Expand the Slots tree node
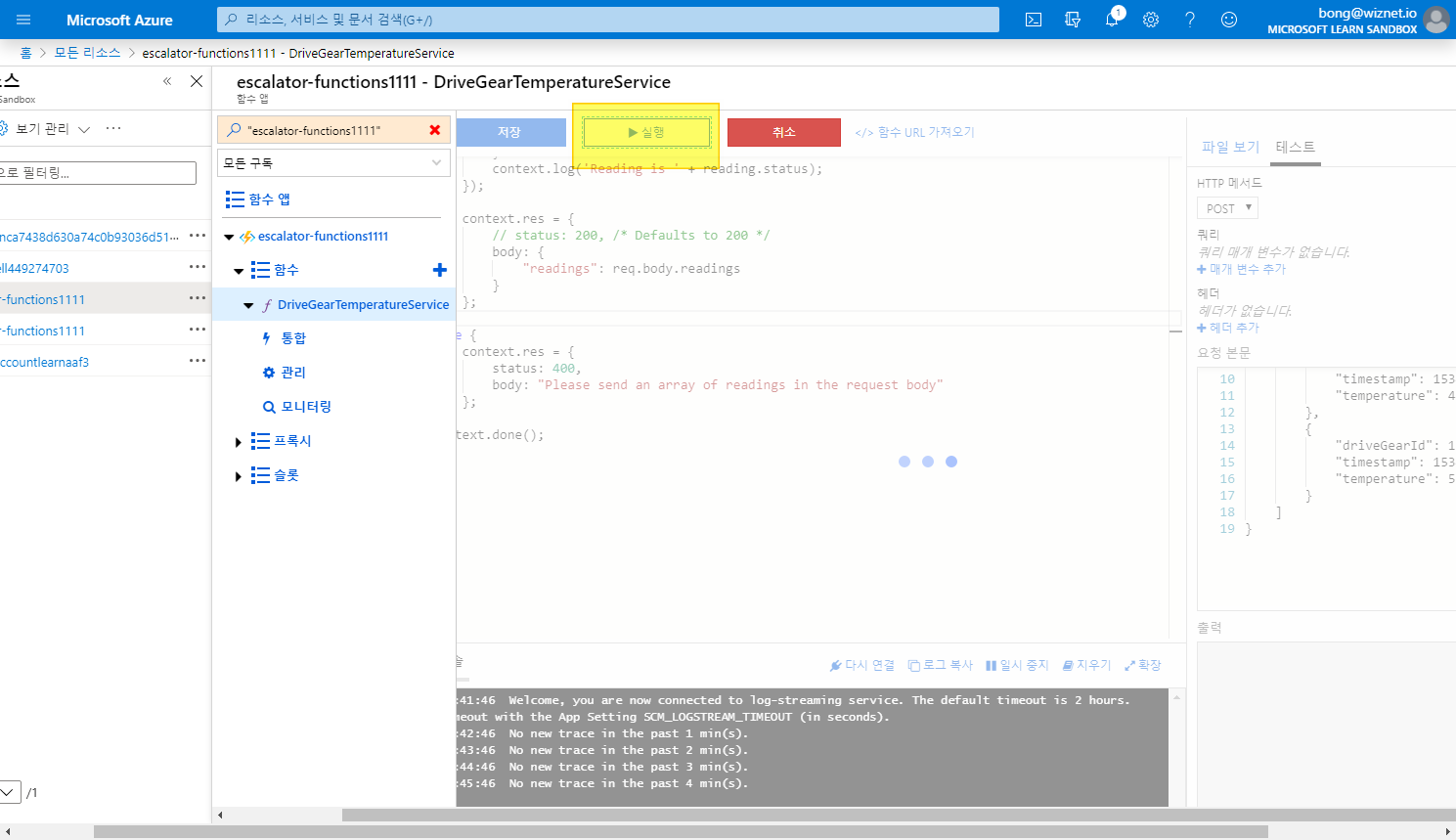Viewport: 1456px width, 840px height. pos(239,476)
